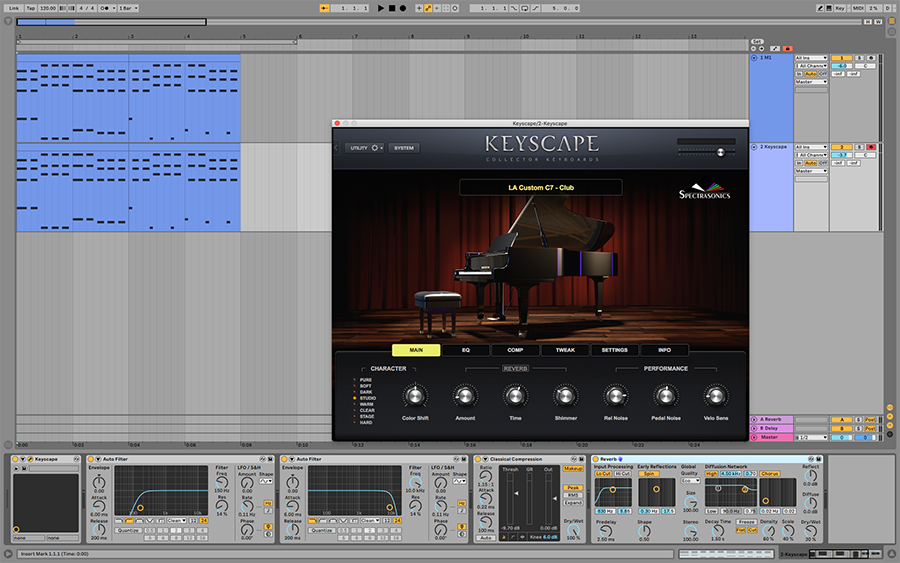Toggle the Draw Mode pencil icon
The width and height of the screenshot is (900, 563).
(820, 8)
